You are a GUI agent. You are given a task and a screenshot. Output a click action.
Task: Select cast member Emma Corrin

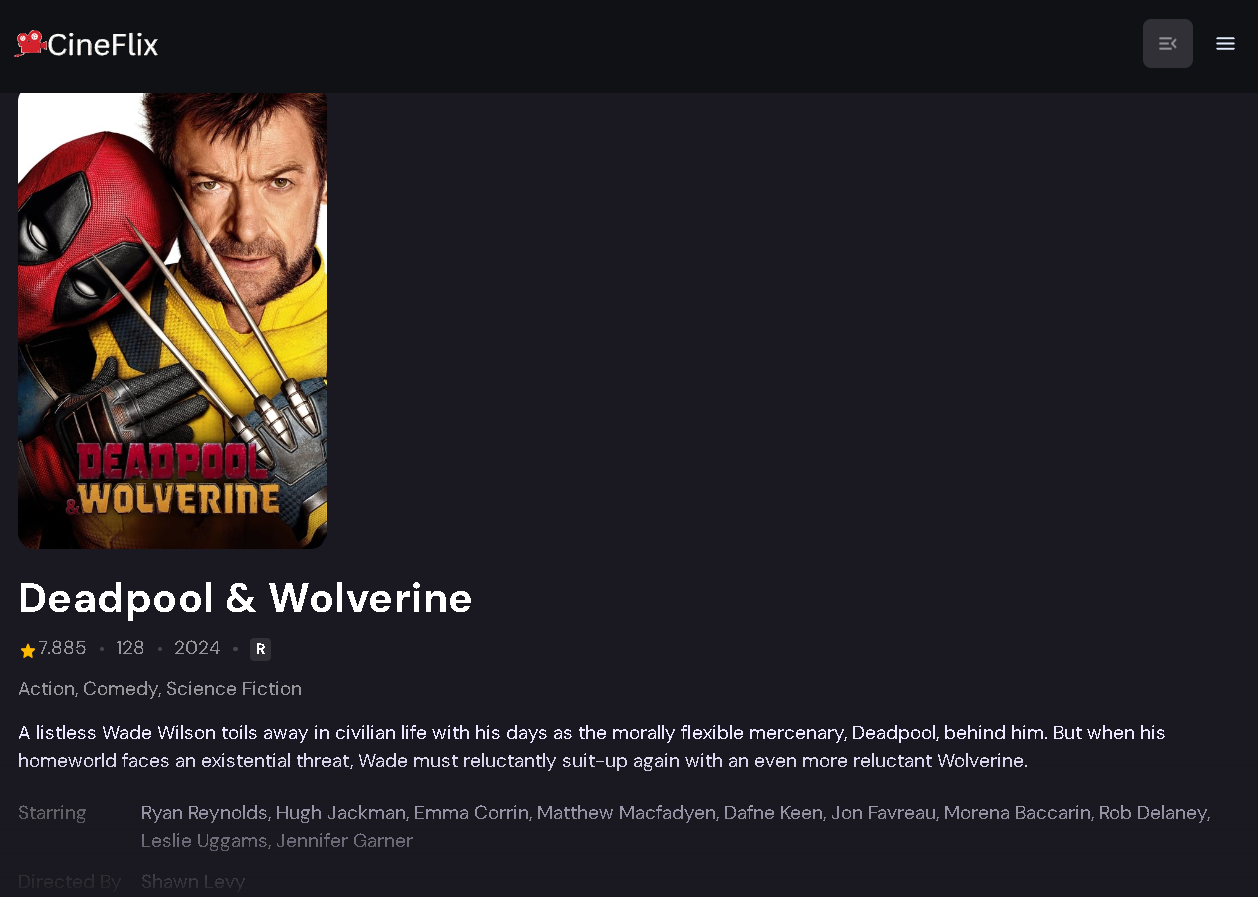tap(471, 813)
